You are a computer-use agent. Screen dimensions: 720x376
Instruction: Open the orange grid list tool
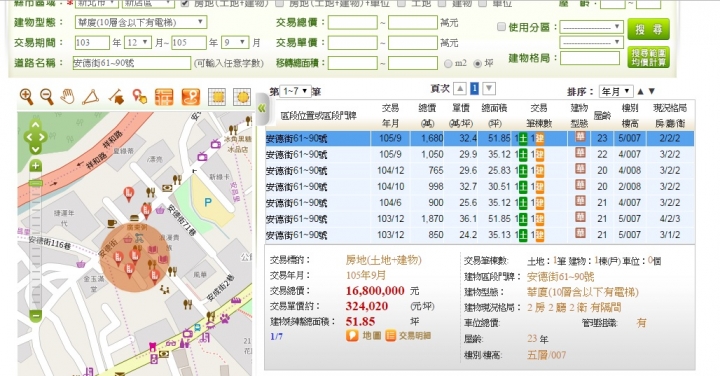pos(164,97)
